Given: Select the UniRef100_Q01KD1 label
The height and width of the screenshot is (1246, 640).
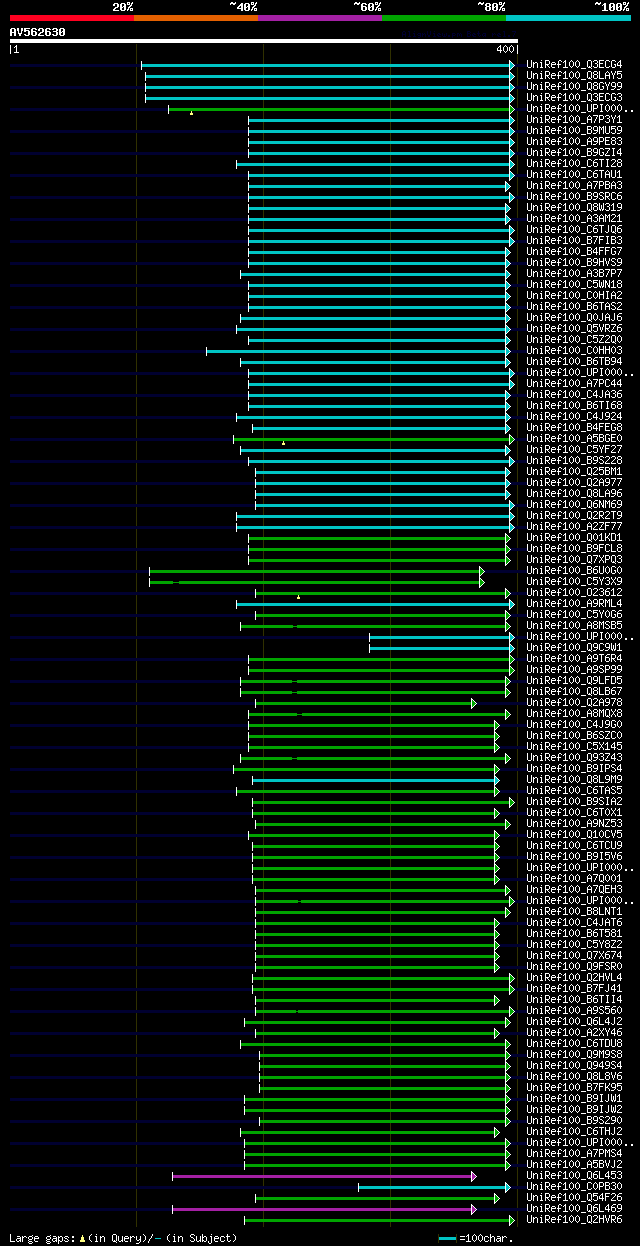Looking at the screenshot, I should [x=574, y=538].
